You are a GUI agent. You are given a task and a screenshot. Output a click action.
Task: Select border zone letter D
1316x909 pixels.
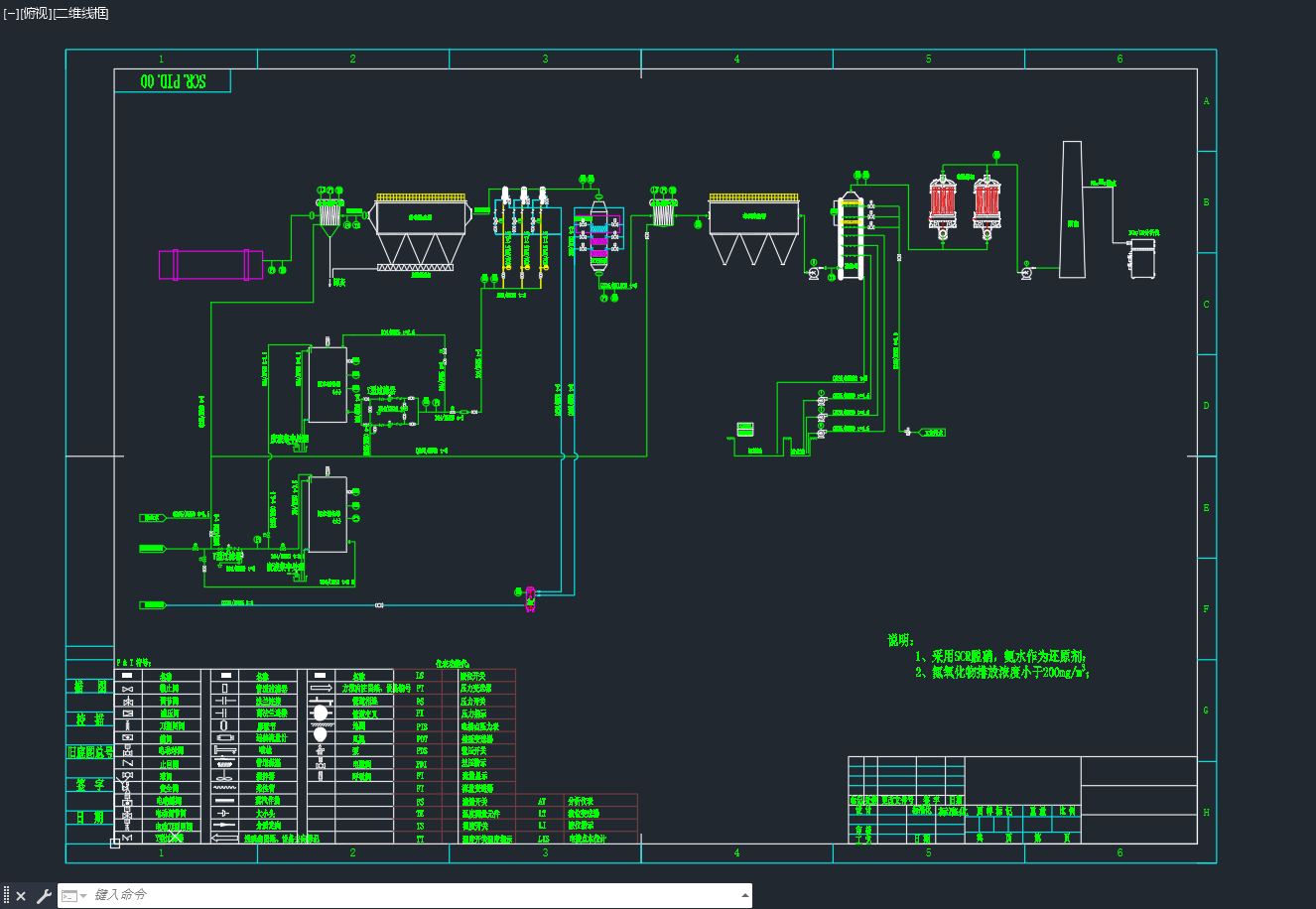1207,406
